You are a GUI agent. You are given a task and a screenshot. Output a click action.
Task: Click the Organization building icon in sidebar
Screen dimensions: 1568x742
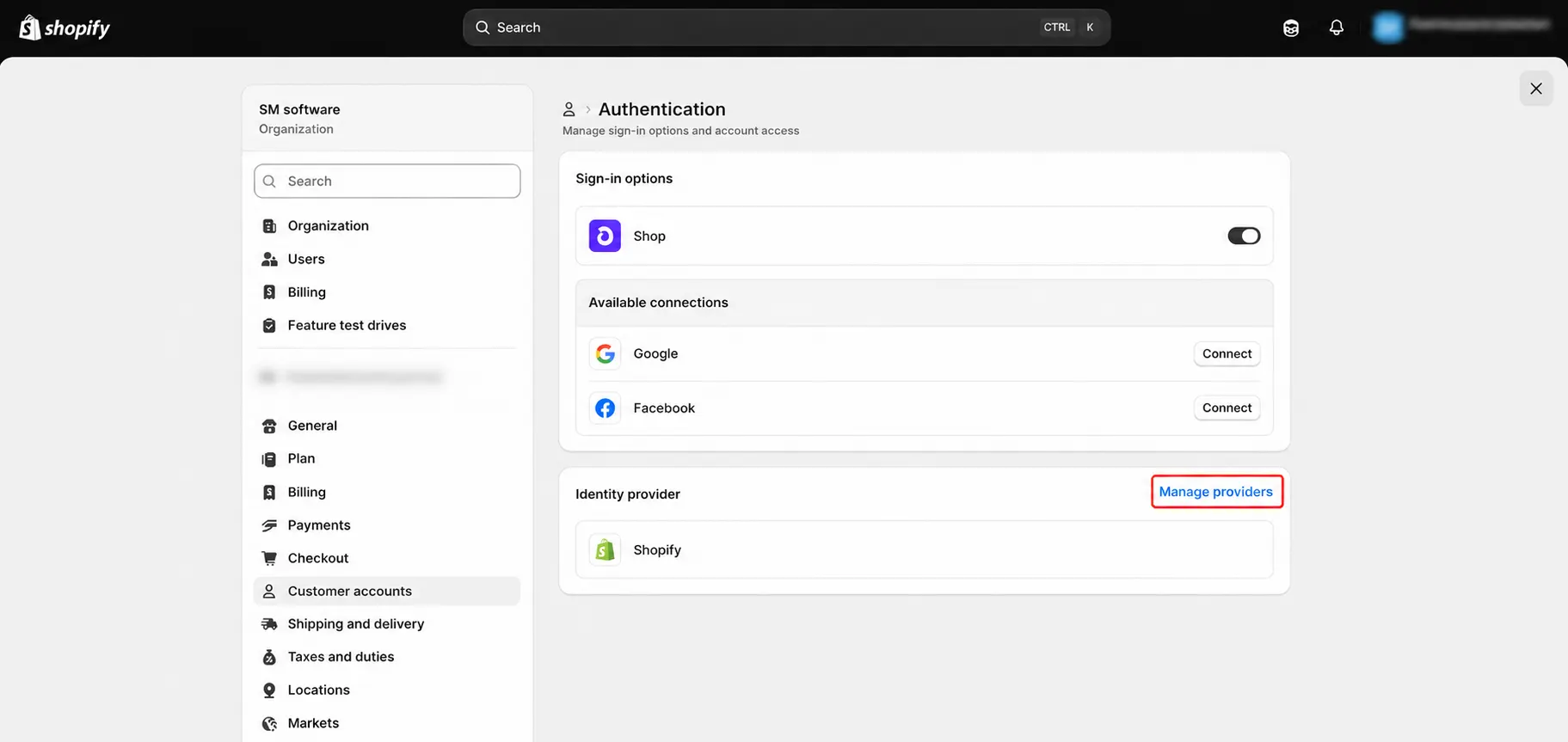click(x=269, y=226)
